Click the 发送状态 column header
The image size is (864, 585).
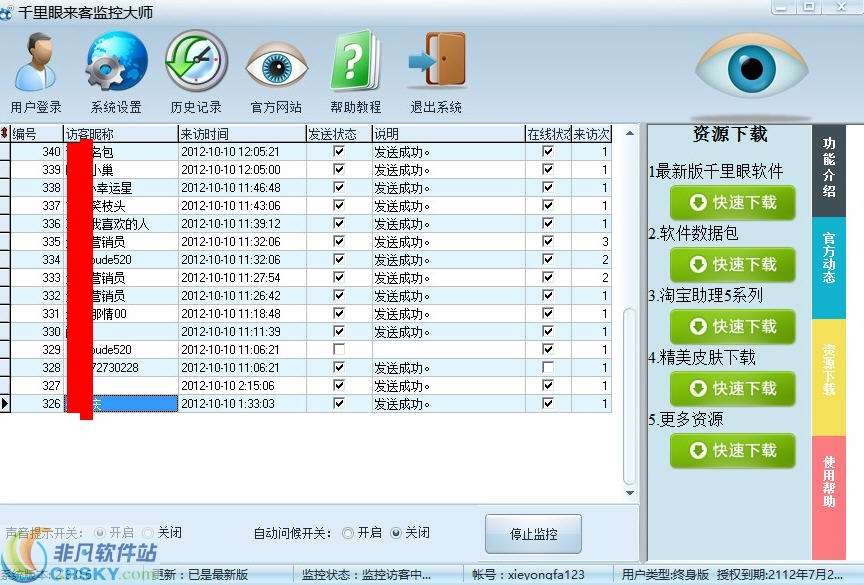click(339, 134)
